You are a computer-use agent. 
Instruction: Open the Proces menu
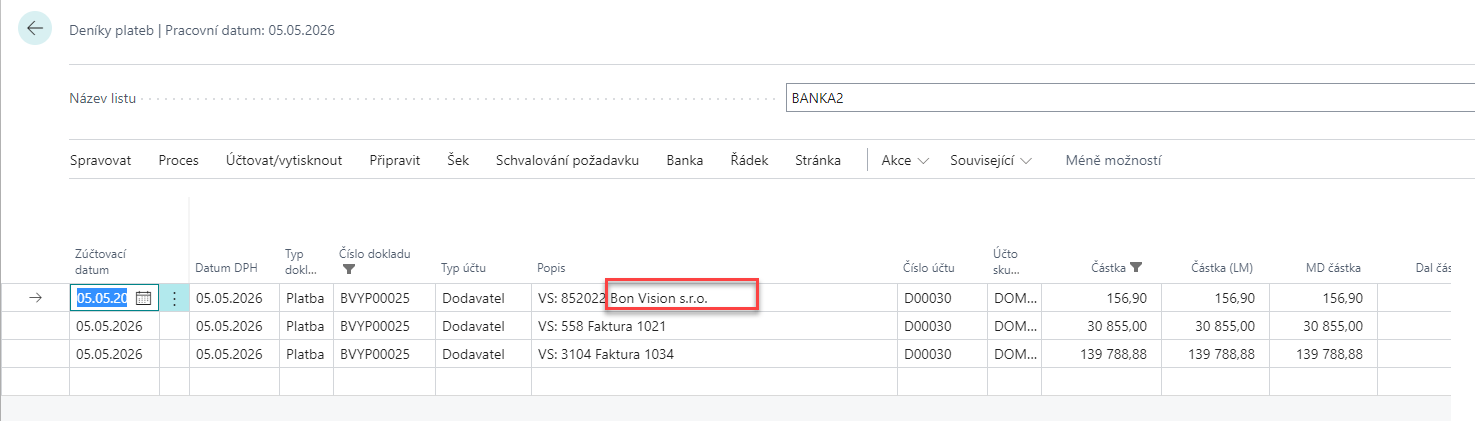point(178,160)
